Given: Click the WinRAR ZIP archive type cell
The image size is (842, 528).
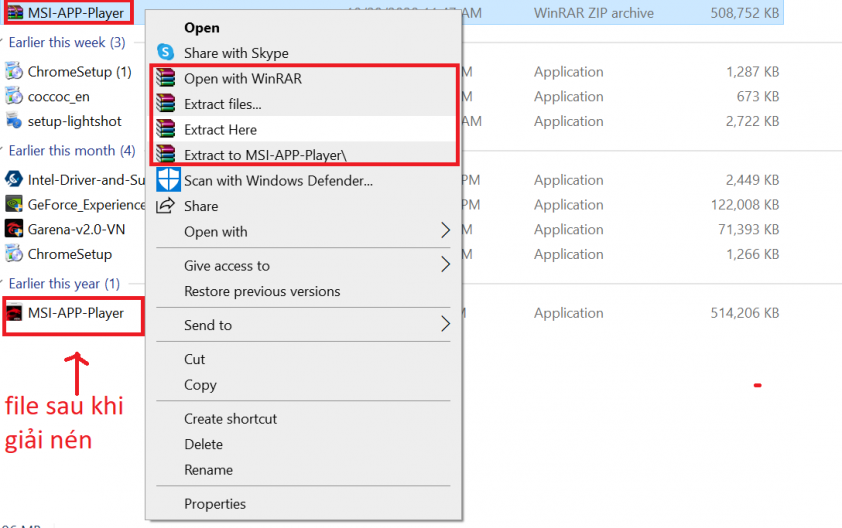Looking at the screenshot, I should [x=593, y=13].
